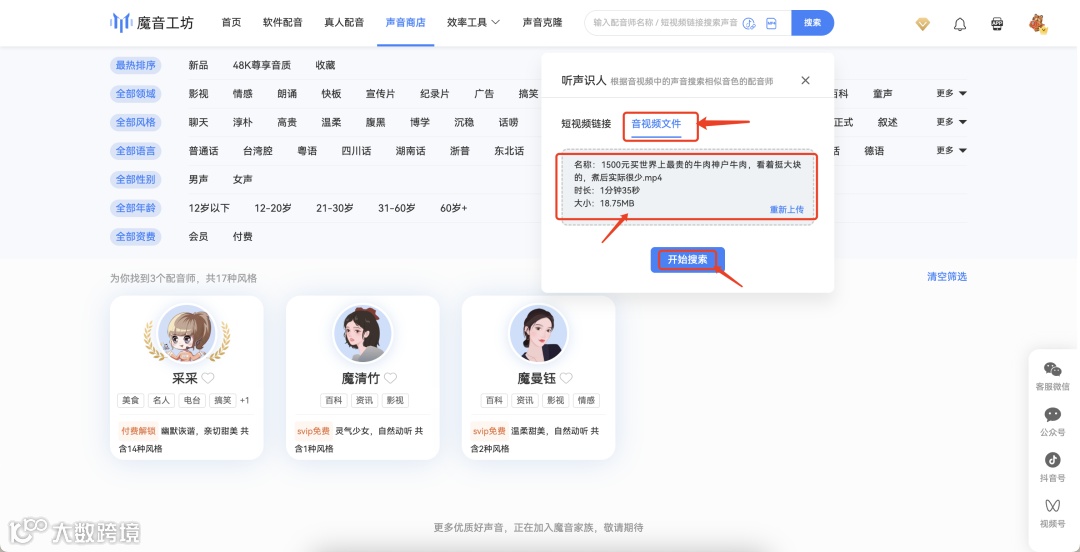Filter language by 四川话
Image resolution: width=1080 pixels, height=552 pixels.
[x=356, y=150]
